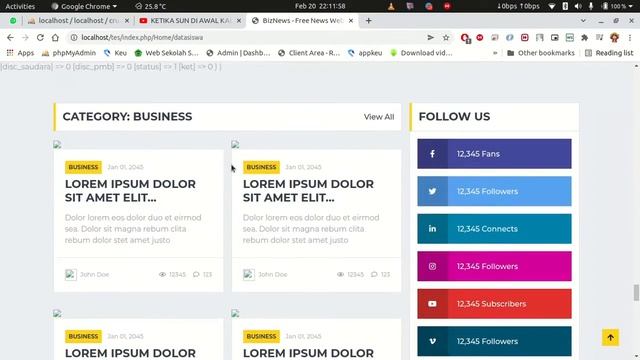
Task: Open the system volume speaker icon
Action: pyautogui.click(x=578, y=6)
